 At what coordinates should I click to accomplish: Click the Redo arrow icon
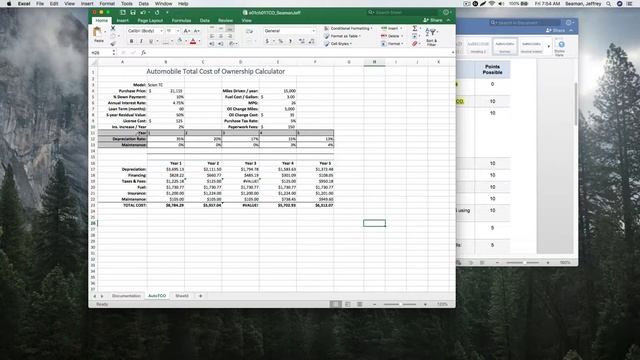coord(157,13)
